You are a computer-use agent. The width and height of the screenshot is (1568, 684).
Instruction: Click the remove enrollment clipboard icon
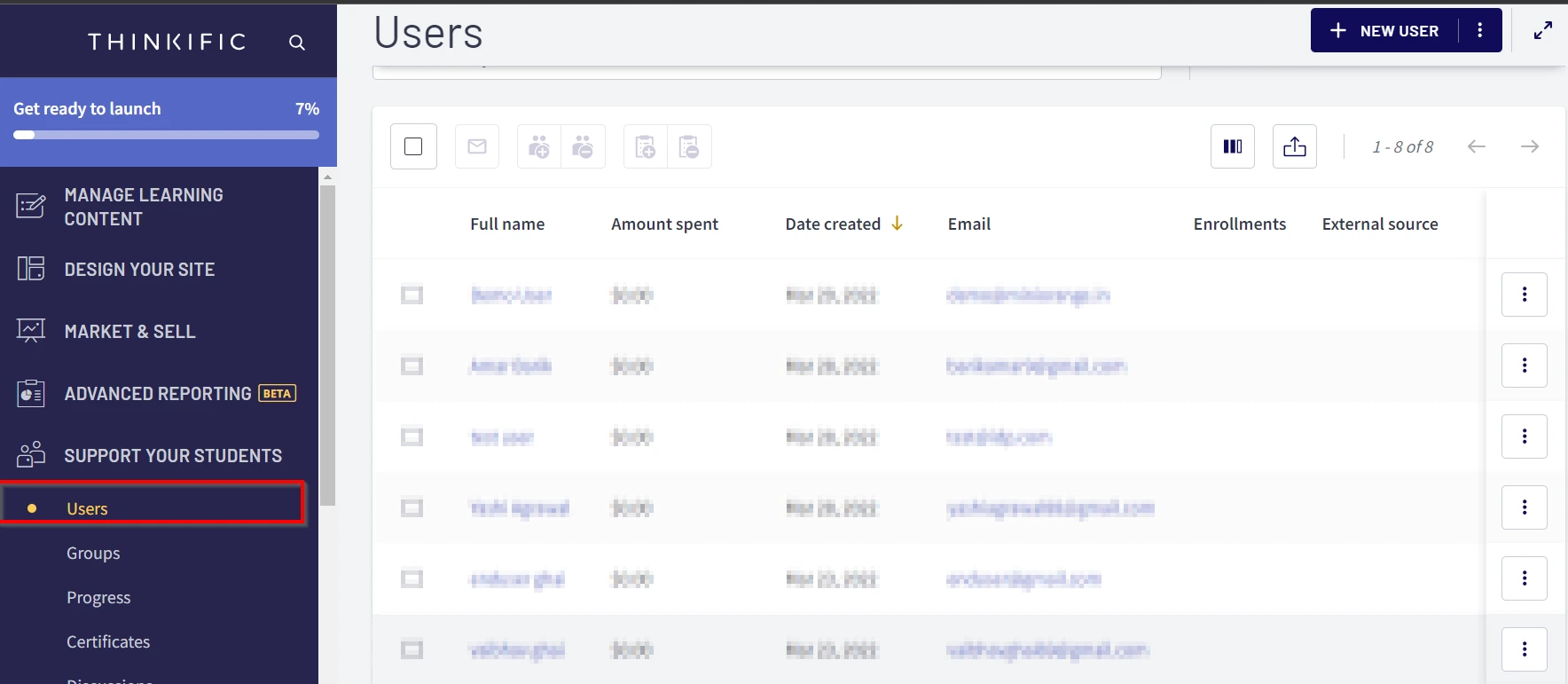coord(689,146)
